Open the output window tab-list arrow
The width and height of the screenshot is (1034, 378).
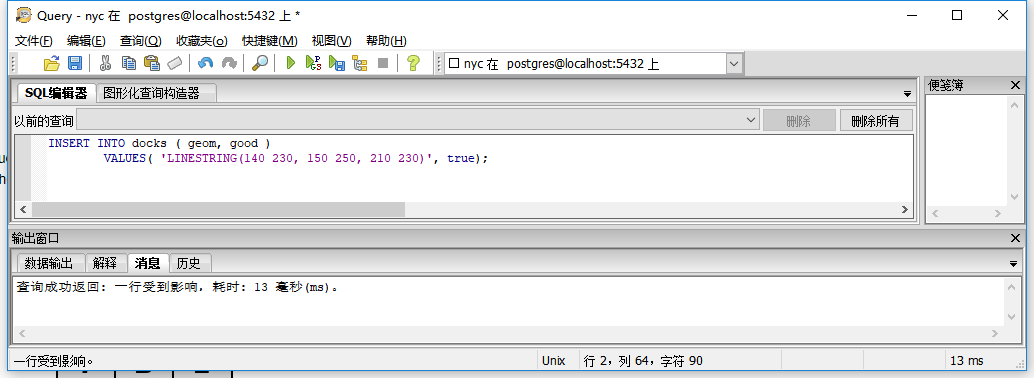tap(1014, 264)
